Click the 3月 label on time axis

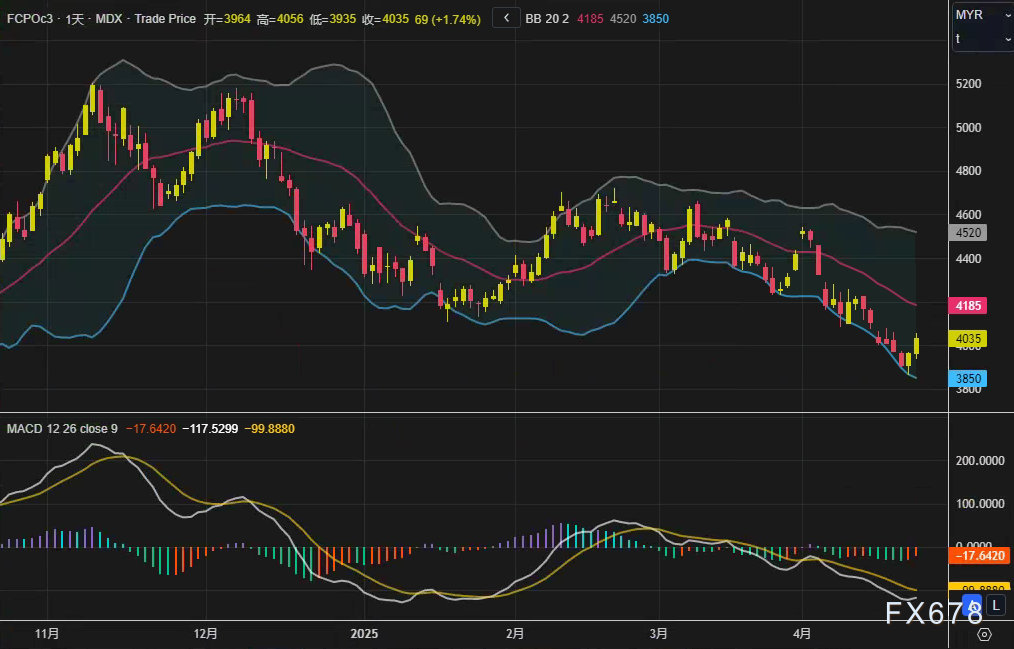(x=658, y=634)
